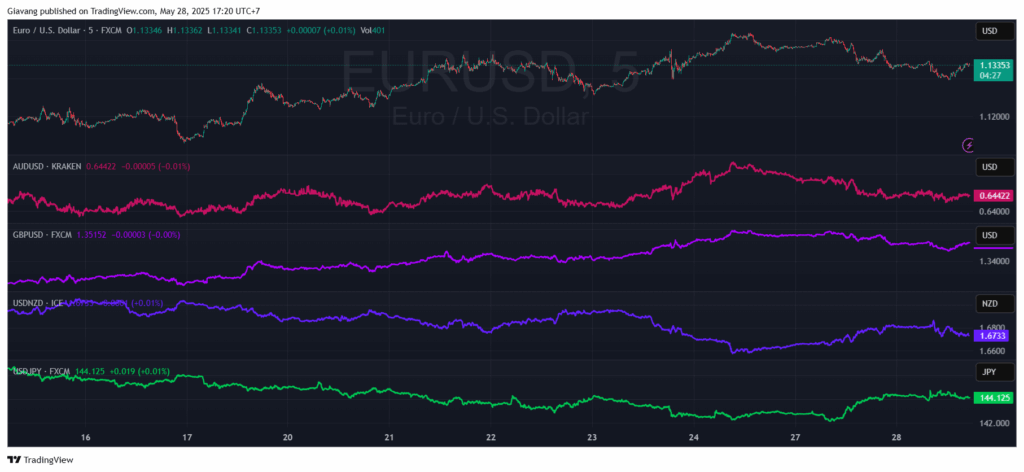1024x472 pixels.
Task: Open the NZD currency selector
Action: (990, 302)
